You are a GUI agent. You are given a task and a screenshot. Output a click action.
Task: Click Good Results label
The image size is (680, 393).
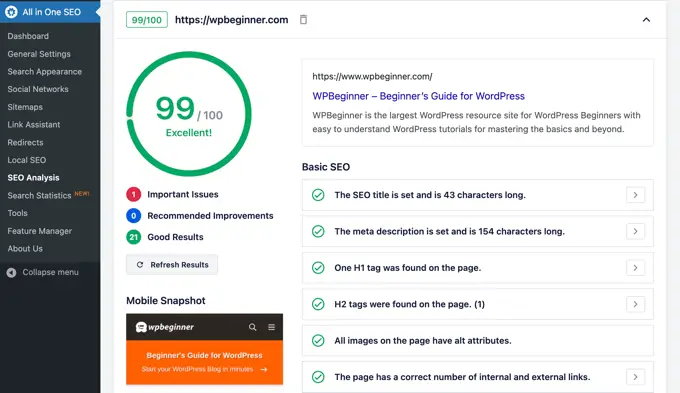pyautogui.click(x=175, y=237)
